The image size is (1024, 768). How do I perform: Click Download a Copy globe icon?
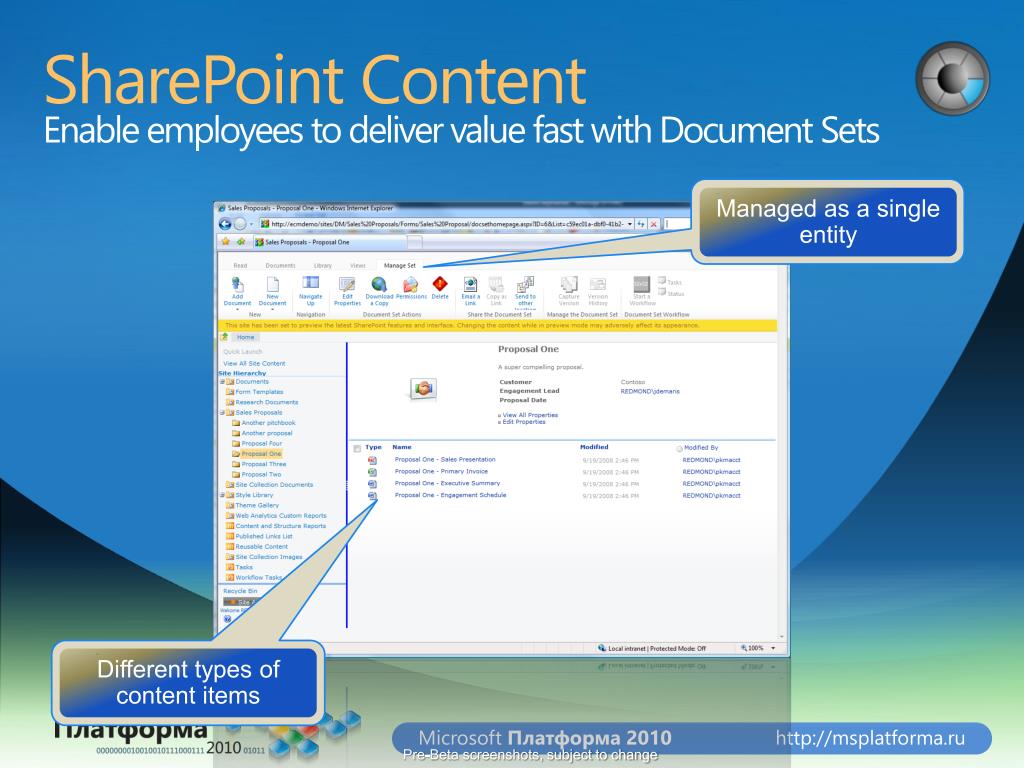(379, 284)
